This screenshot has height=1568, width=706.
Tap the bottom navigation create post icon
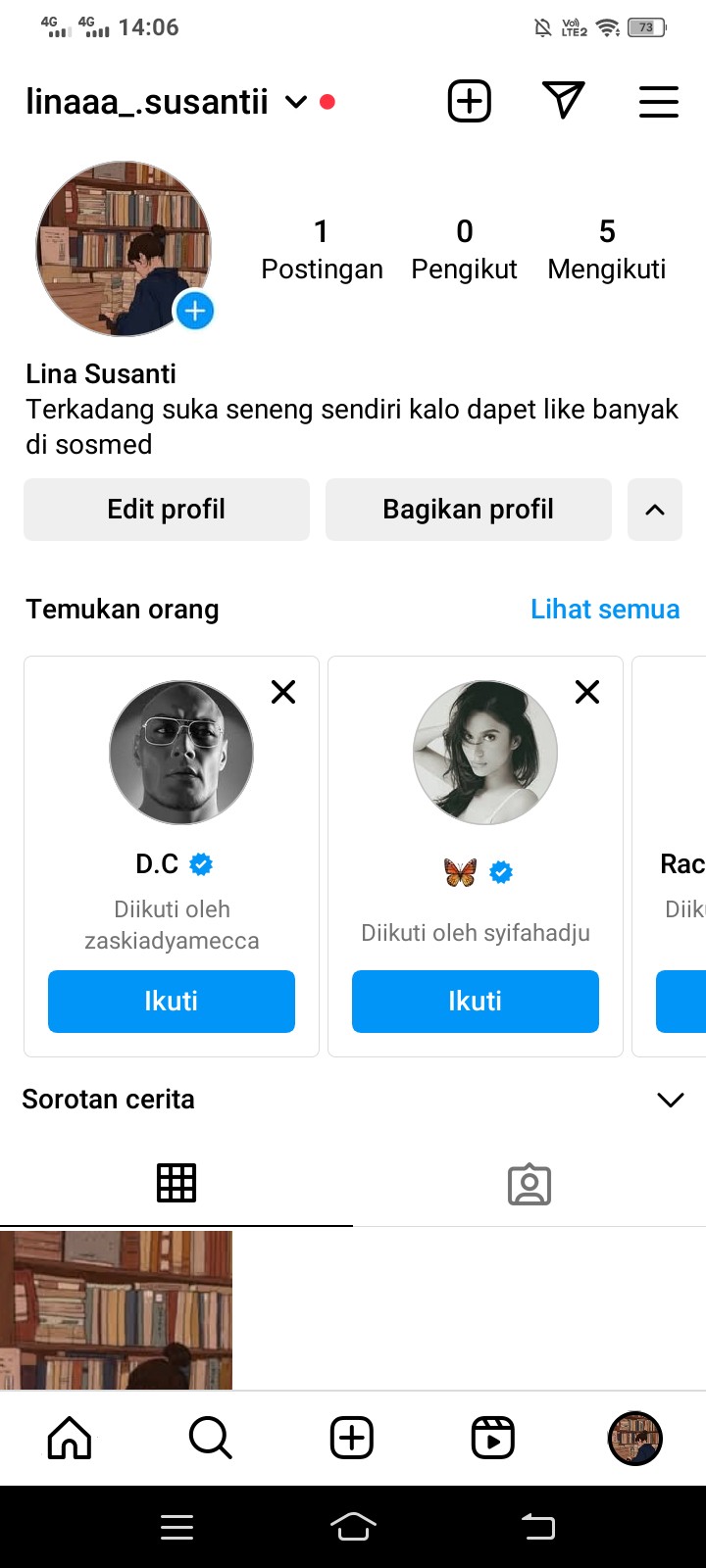point(352,1438)
